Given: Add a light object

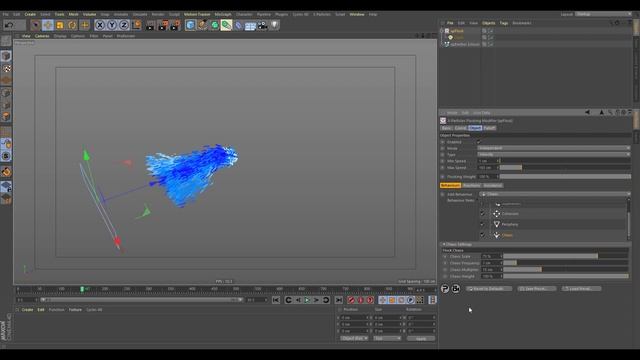Looking at the screenshot, I should [275, 25].
